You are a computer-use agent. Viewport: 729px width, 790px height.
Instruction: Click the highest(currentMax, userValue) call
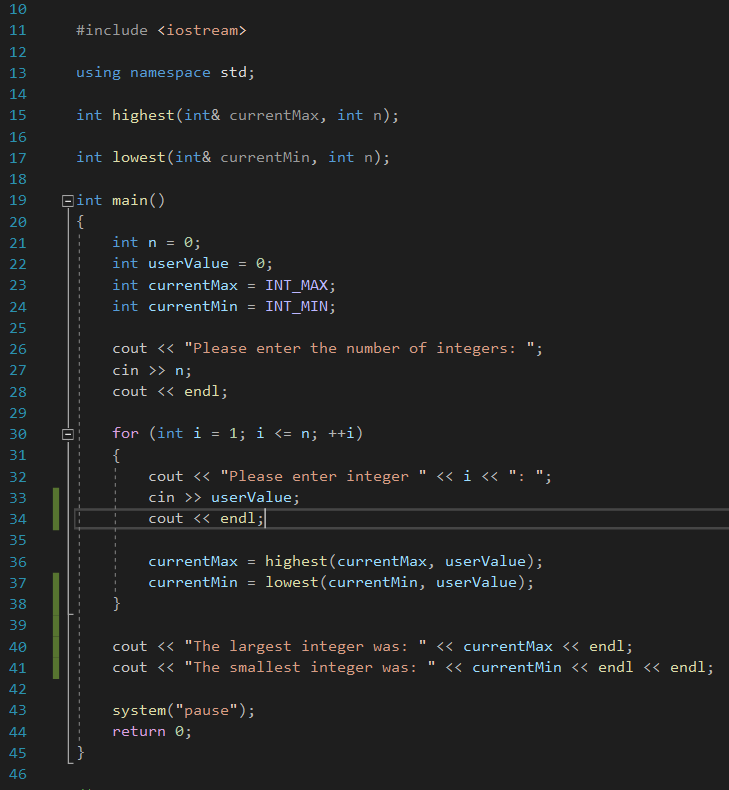click(400, 562)
